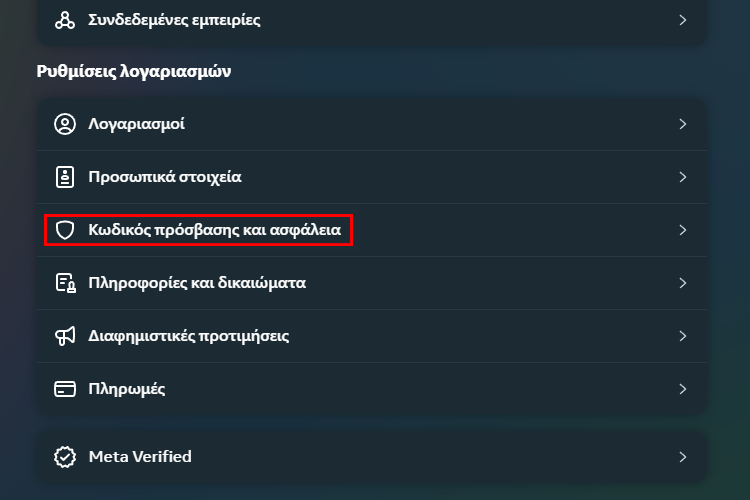Click the shield icon for password and security
This screenshot has width=750, height=500.
pos(65,230)
